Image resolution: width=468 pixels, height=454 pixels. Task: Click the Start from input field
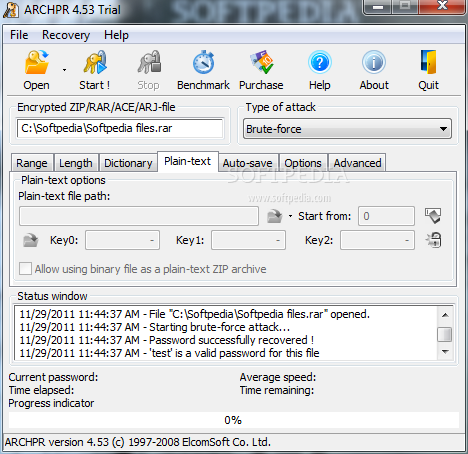(386, 216)
